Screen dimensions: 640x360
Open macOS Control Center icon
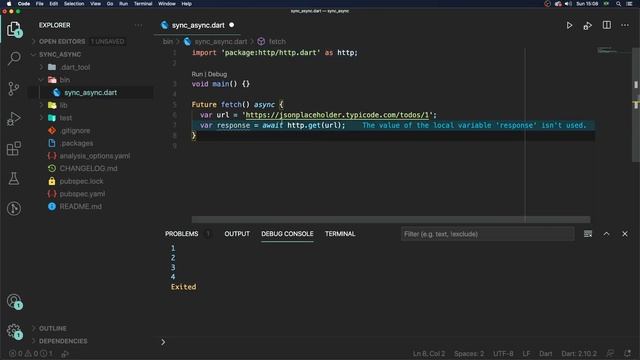click(x=629, y=4)
